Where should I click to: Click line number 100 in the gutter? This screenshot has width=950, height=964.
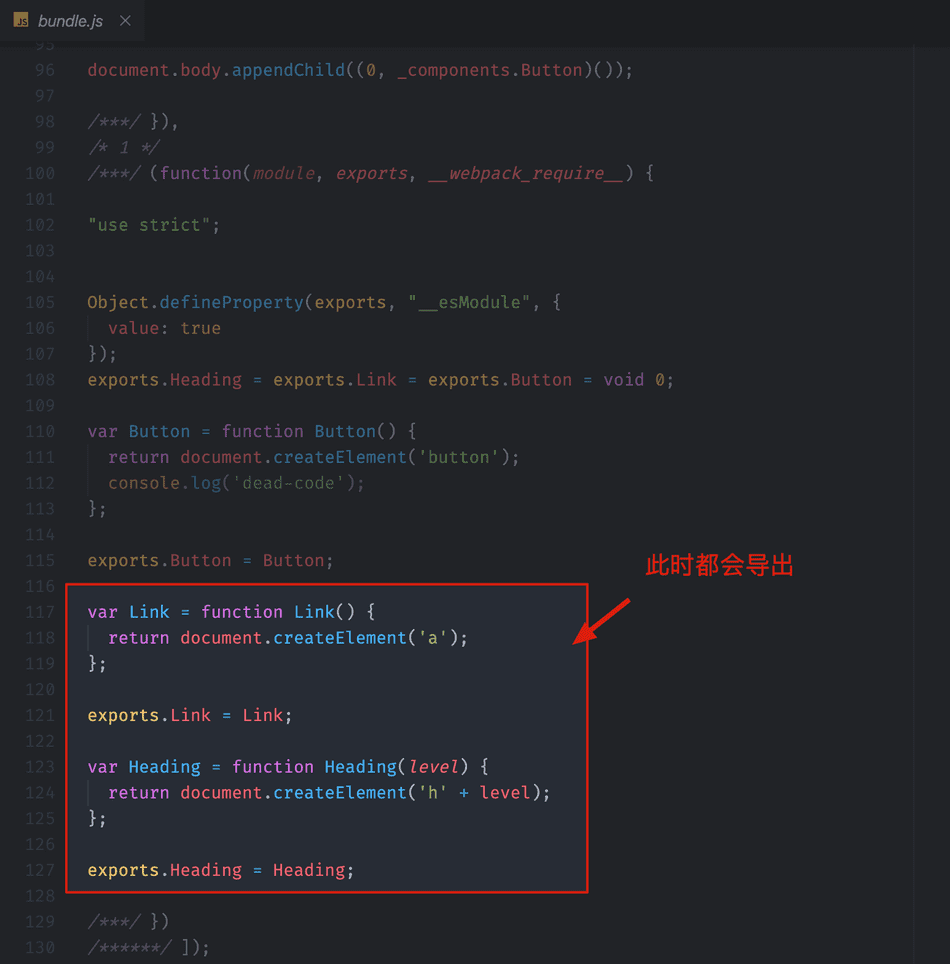pyautogui.click(x=40, y=173)
